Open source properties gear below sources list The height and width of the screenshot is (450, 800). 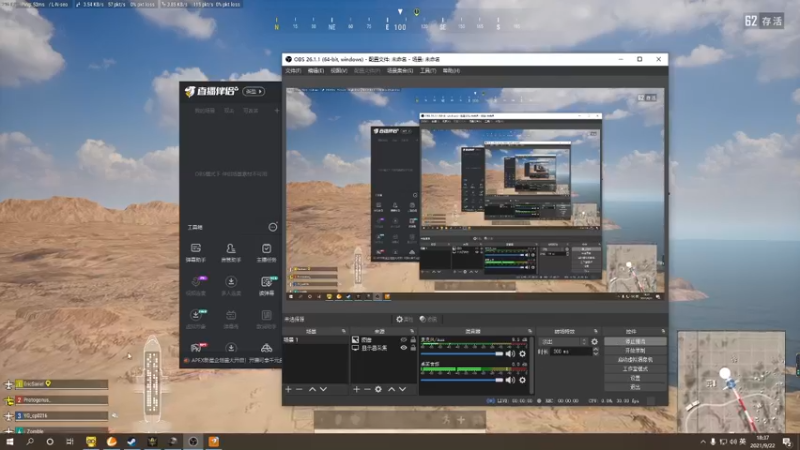pos(378,389)
